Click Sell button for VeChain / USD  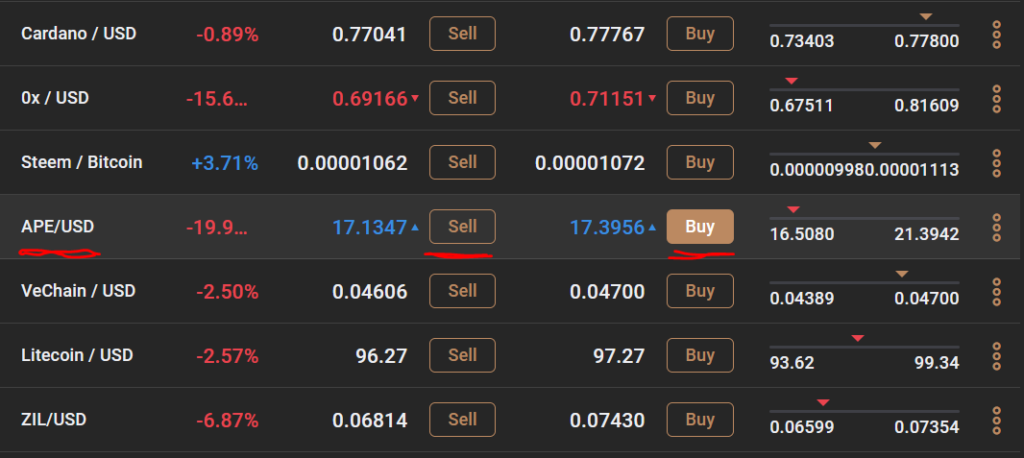[462, 291]
